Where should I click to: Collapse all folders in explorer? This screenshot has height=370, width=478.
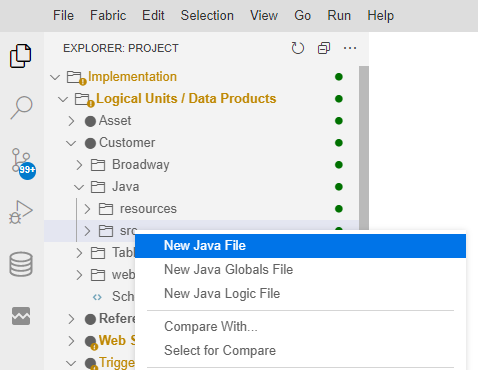(324, 48)
